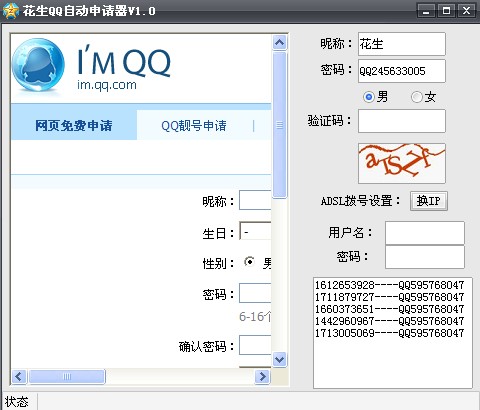
Task: Click the 换IP button
Action: coord(429,201)
